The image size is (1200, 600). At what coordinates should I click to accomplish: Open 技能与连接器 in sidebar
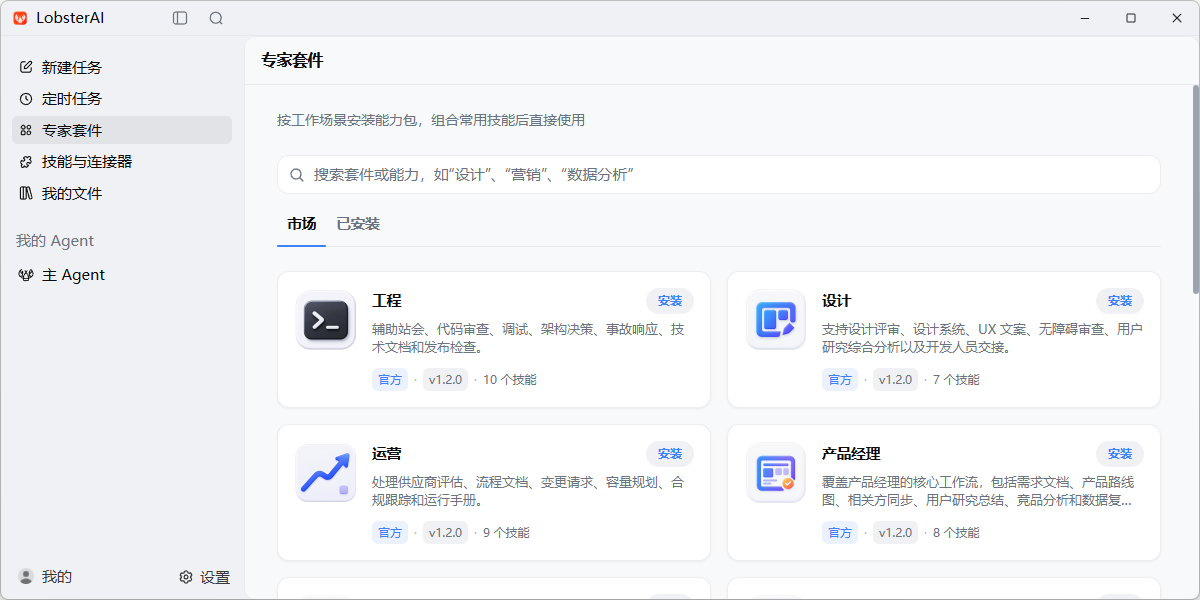pyautogui.click(x=122, y=161)
